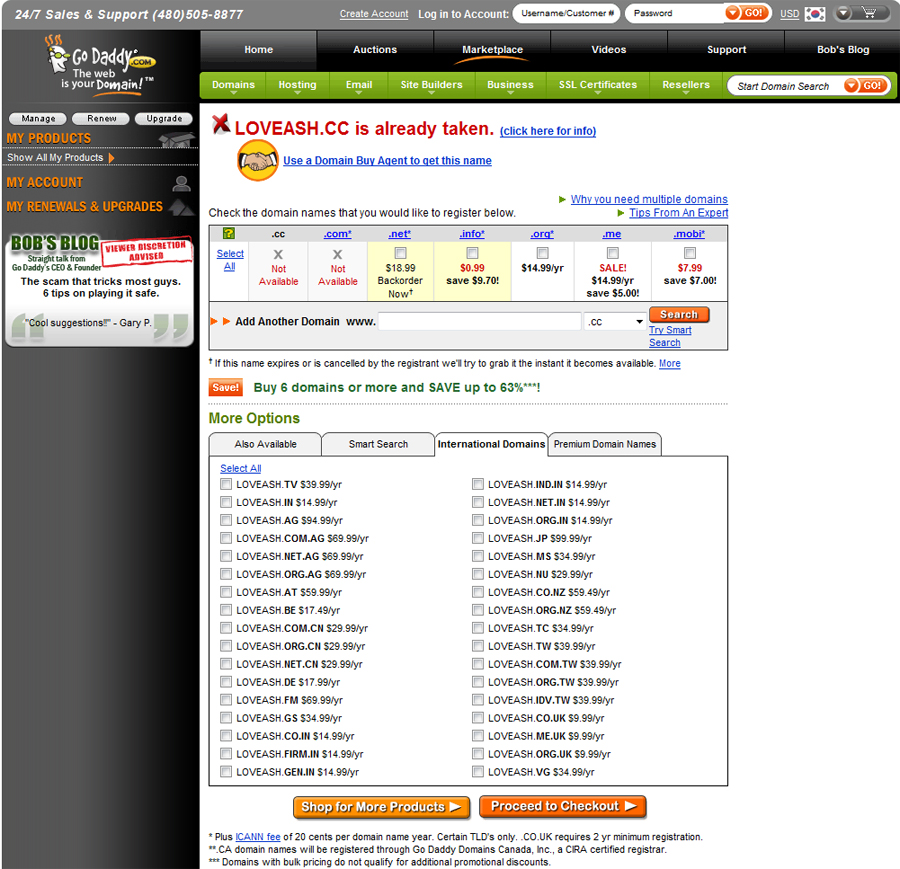Expand the Site Builders navigation menu
900x869 pixels.
coord(431,85)
